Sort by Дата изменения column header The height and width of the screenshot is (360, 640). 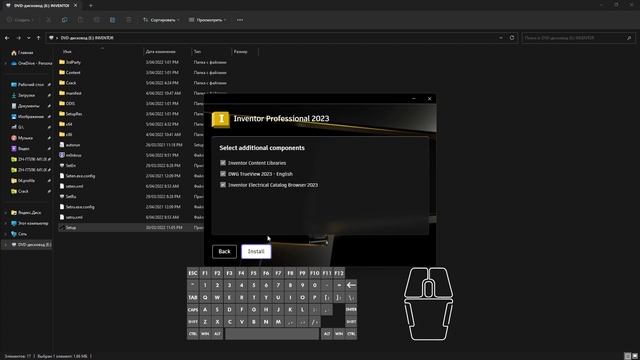point(161,52)
